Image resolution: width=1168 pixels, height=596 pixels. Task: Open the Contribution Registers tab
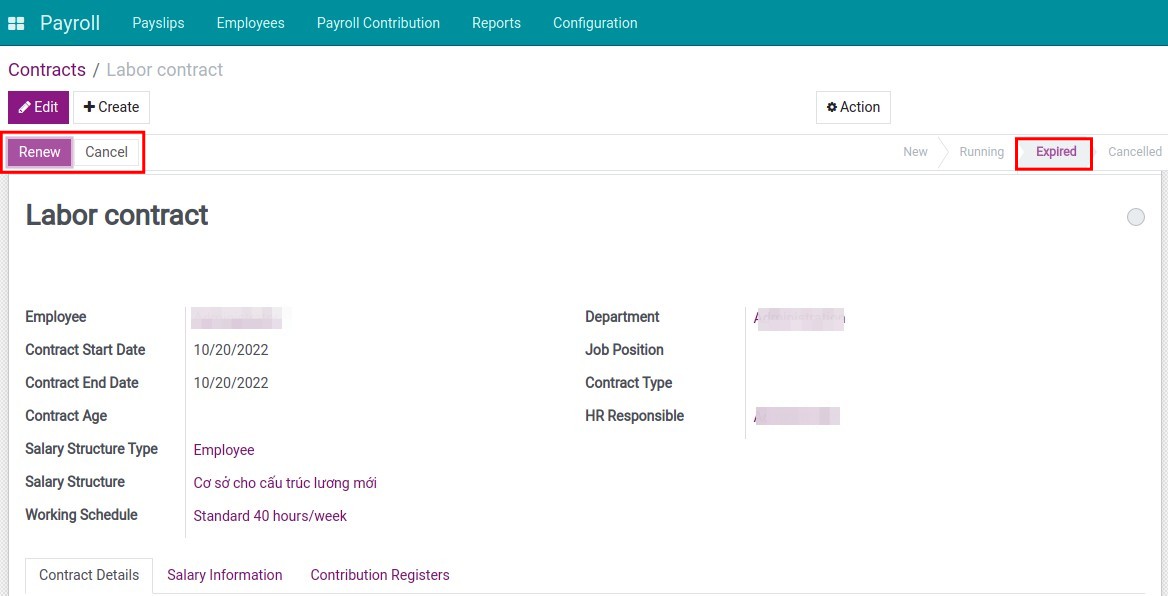379,575
